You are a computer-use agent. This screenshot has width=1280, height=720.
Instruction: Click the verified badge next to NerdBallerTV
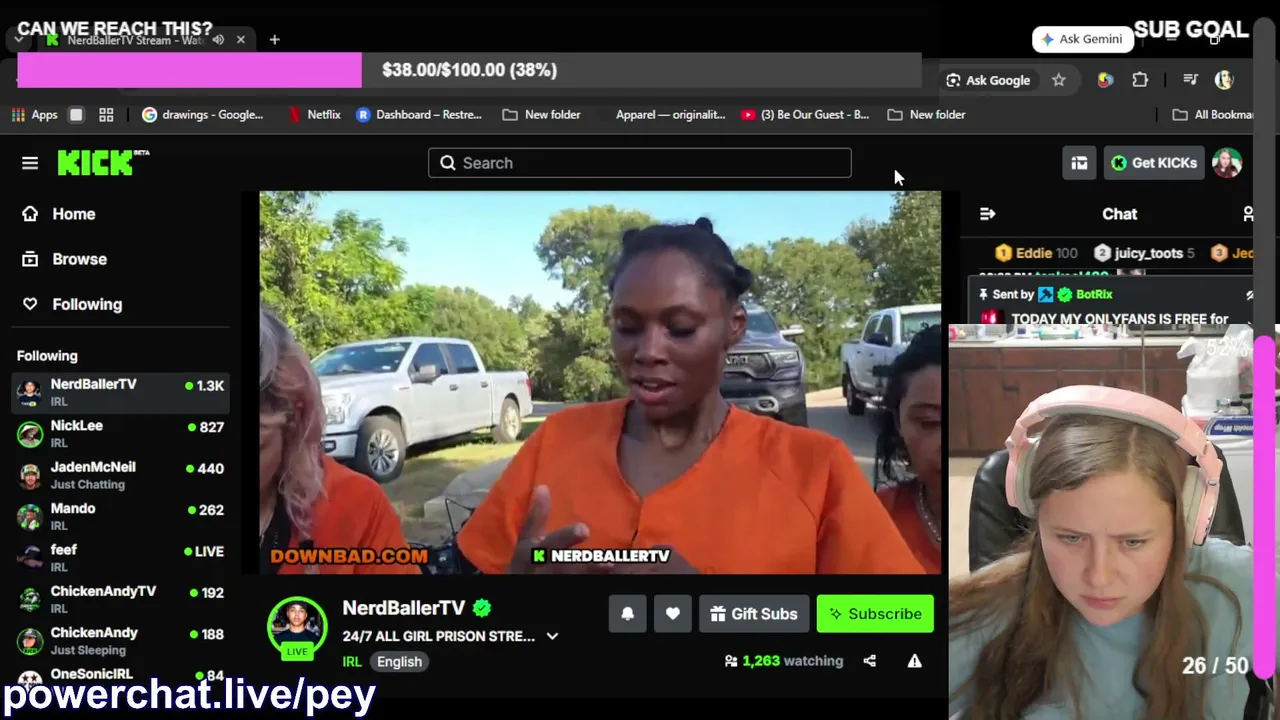[x=482, y=608]
